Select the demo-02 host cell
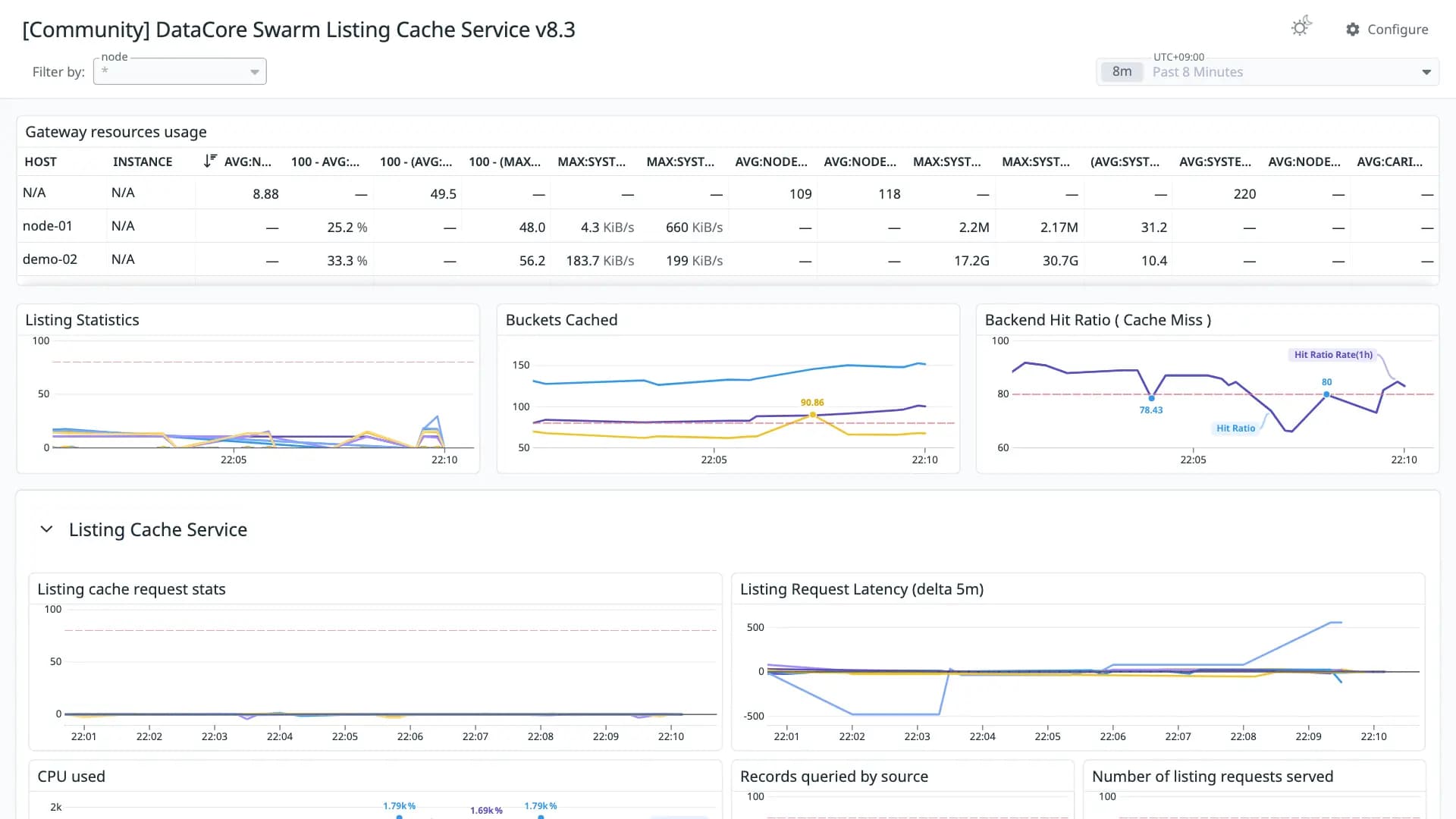 pyautogui.click(x=50, y=259)
